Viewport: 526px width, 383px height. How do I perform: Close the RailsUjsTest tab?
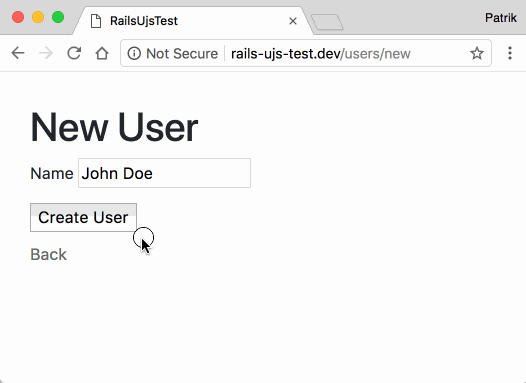click(293, 21)
